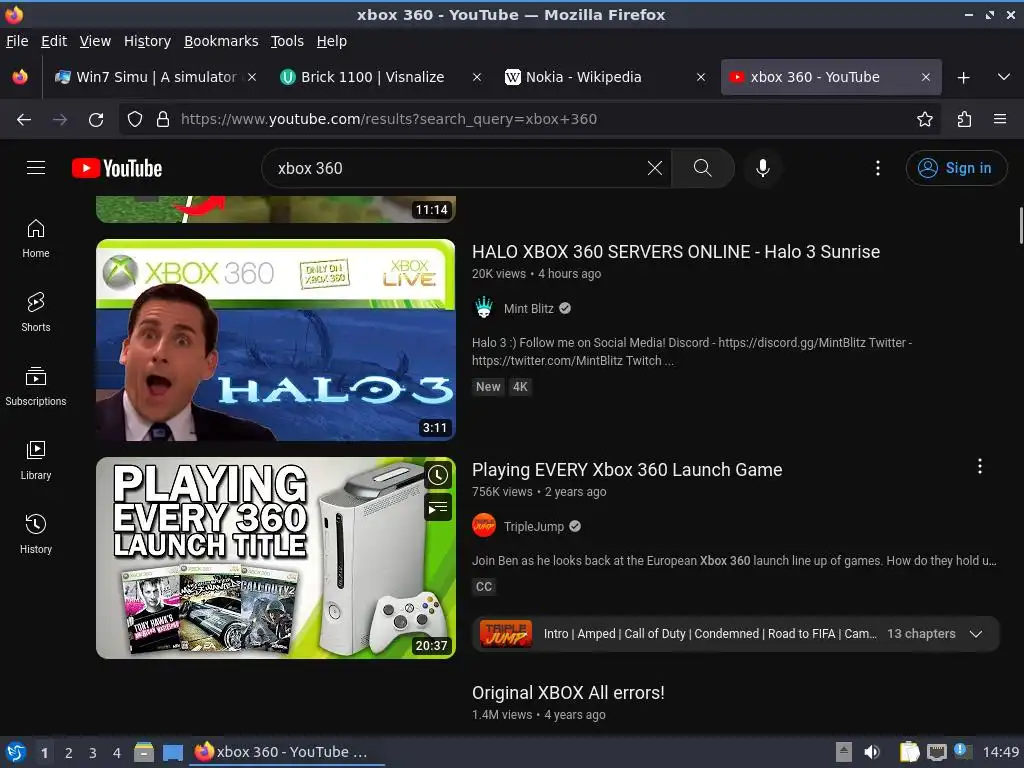Open History in YouTube sidebar
Viewport: 1024px width, 768px height.
tap(36, 534)
